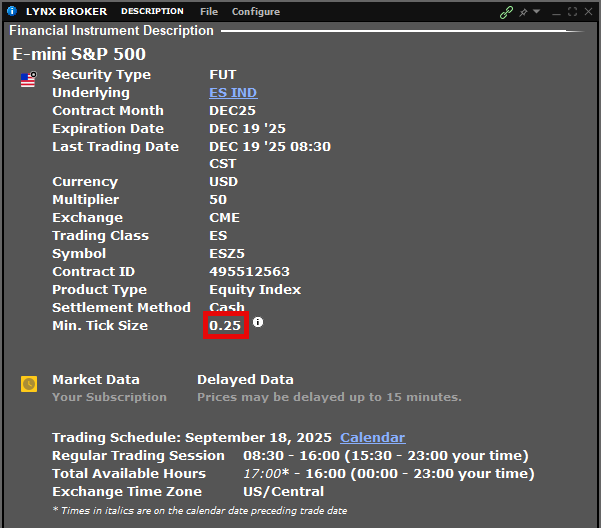Open the dropdown arrow beside the pin
Viewport: 601px width, 528px height.
(x=537, y=12)
